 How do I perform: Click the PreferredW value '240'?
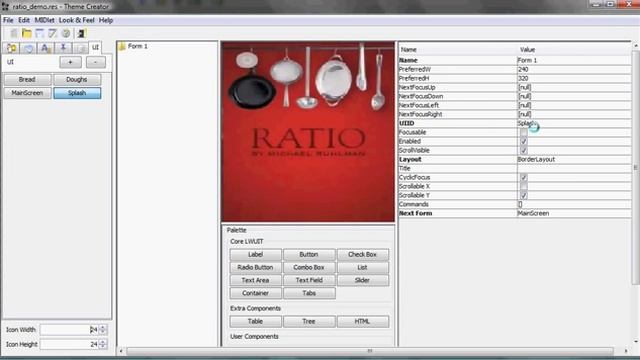coord(574,69)
